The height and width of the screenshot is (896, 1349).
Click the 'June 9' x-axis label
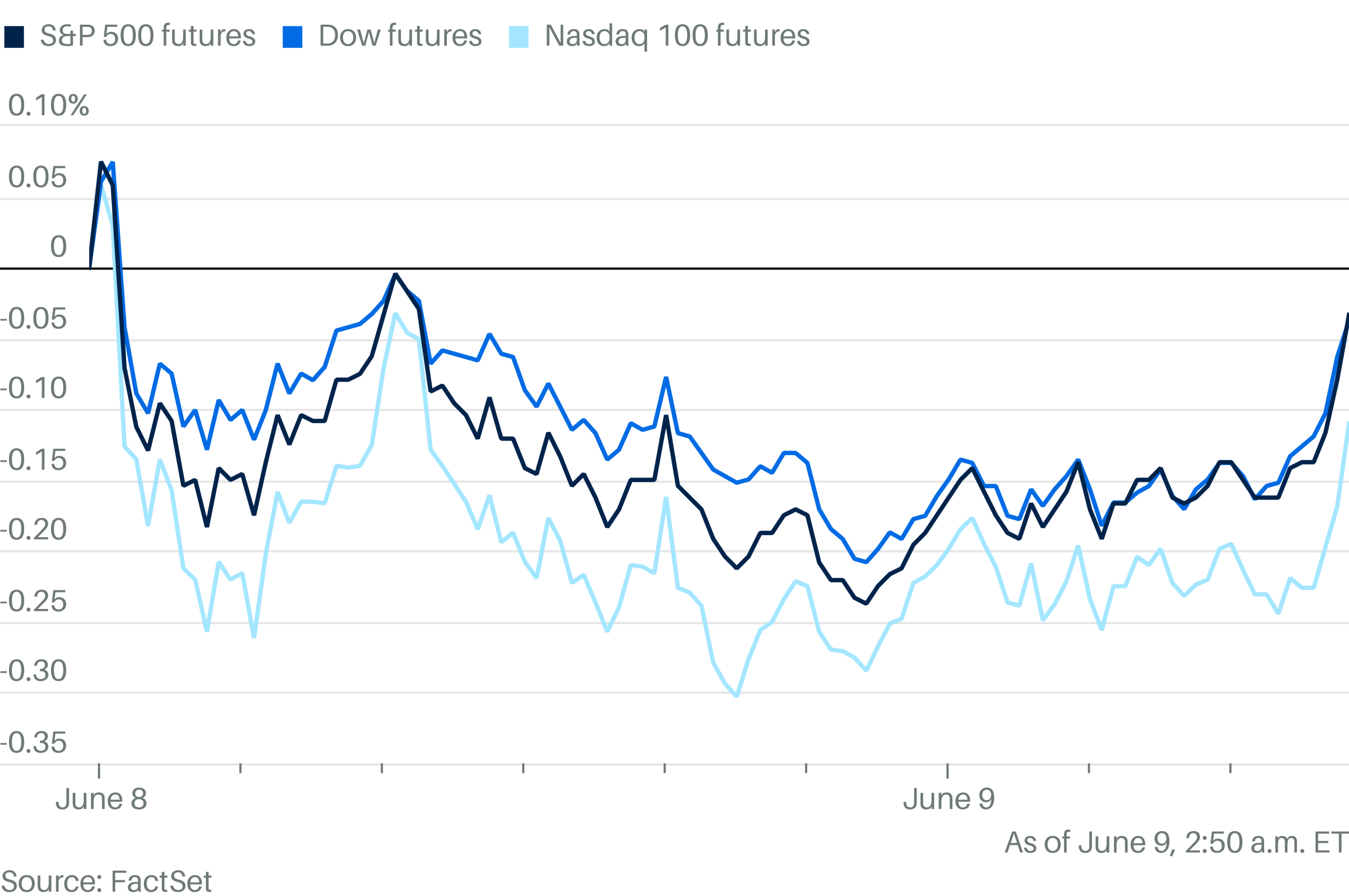(x=949, y=800)
